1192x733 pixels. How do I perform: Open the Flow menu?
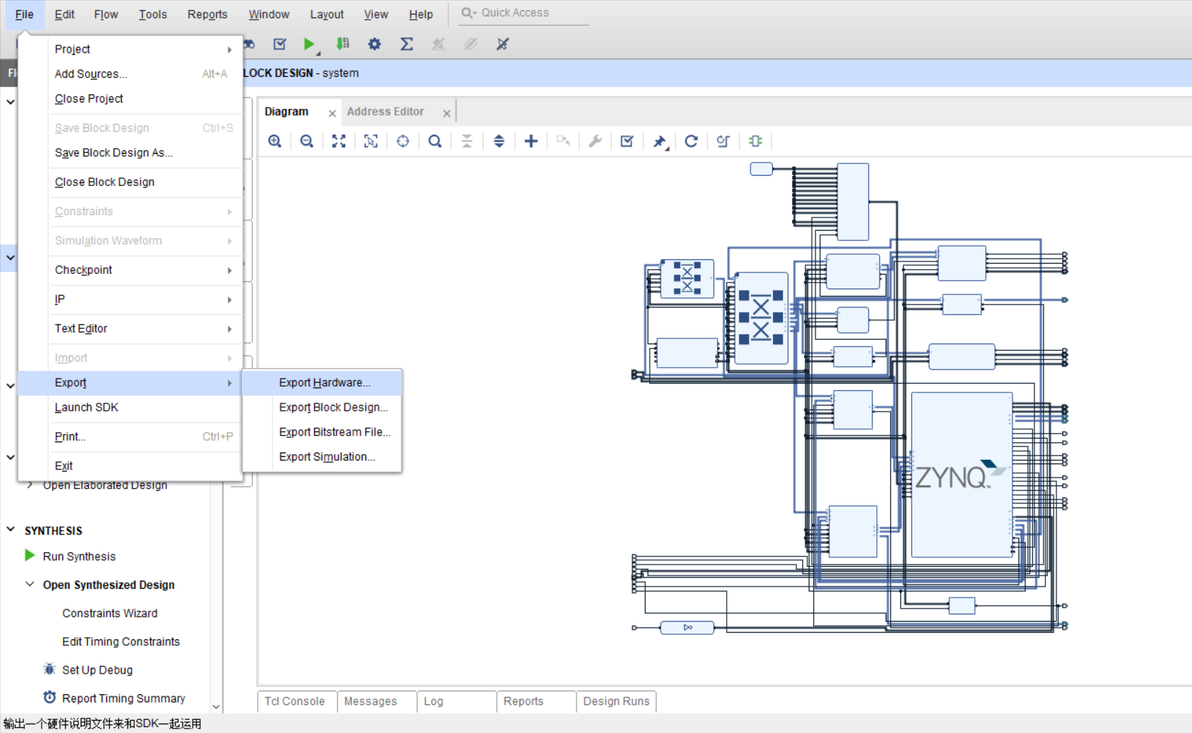[x=106, y=14]
